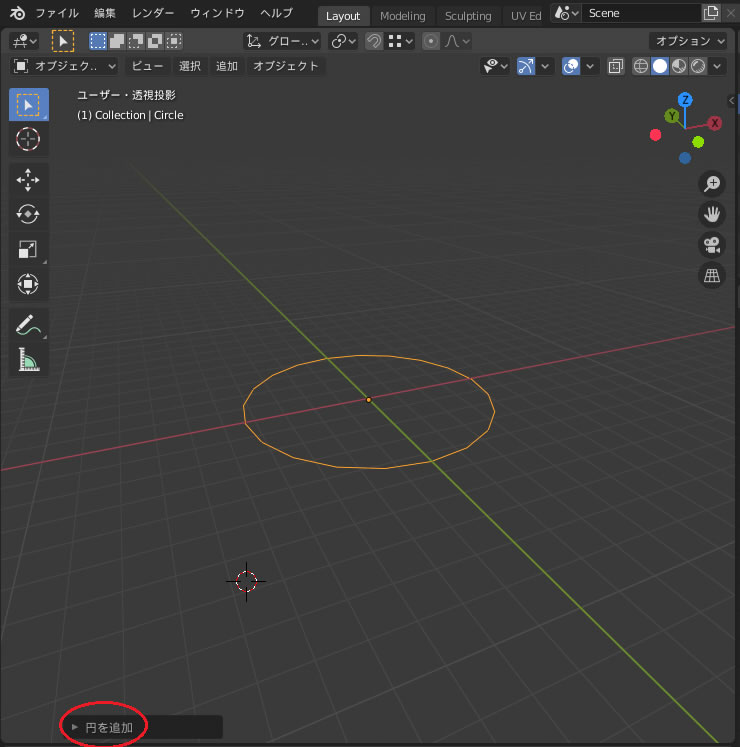Choose the Measure ruler tool

click(28, 359)
